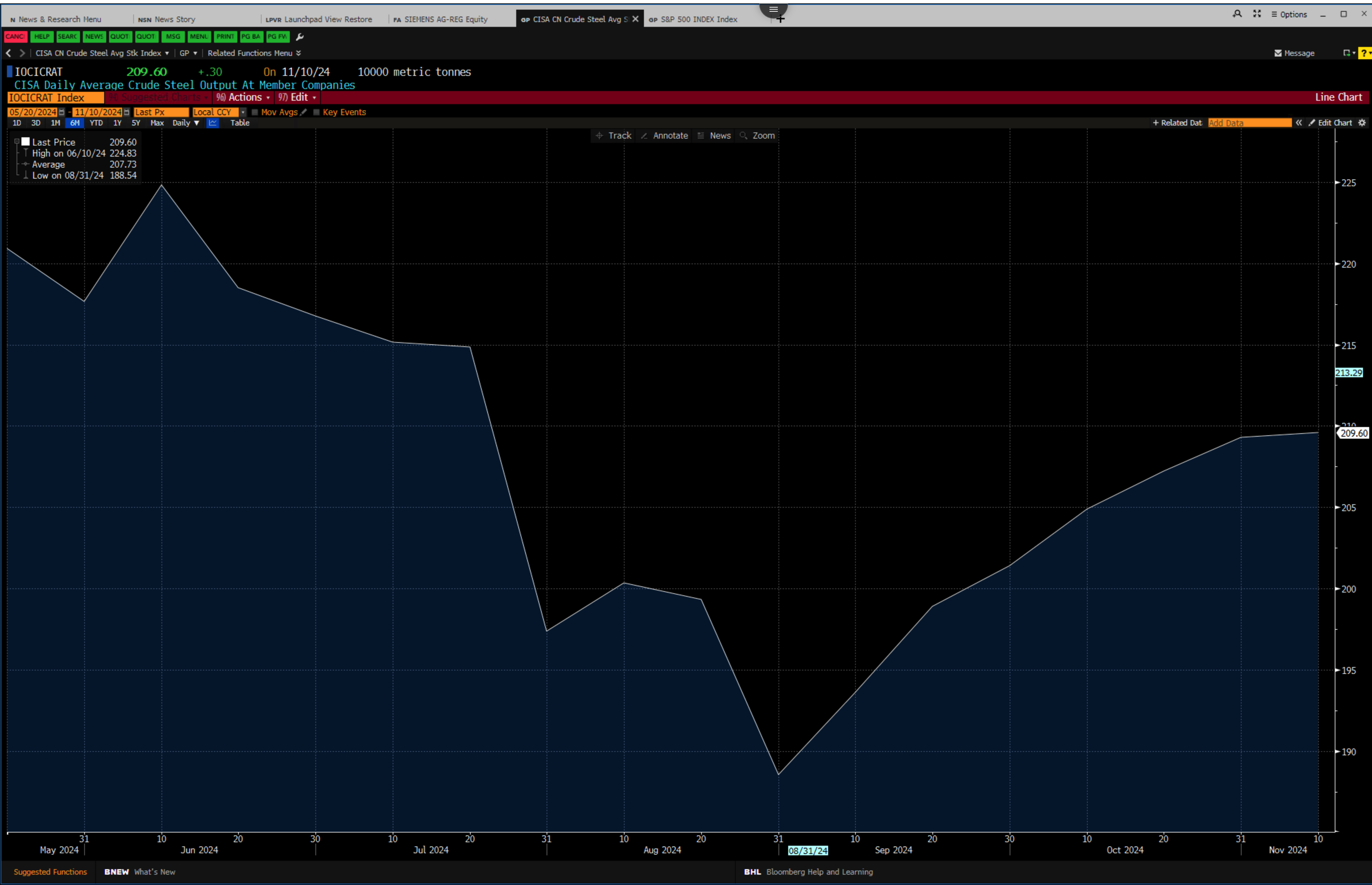
Task: Open the start date calendar picker icon
Action: pos(61,112)
